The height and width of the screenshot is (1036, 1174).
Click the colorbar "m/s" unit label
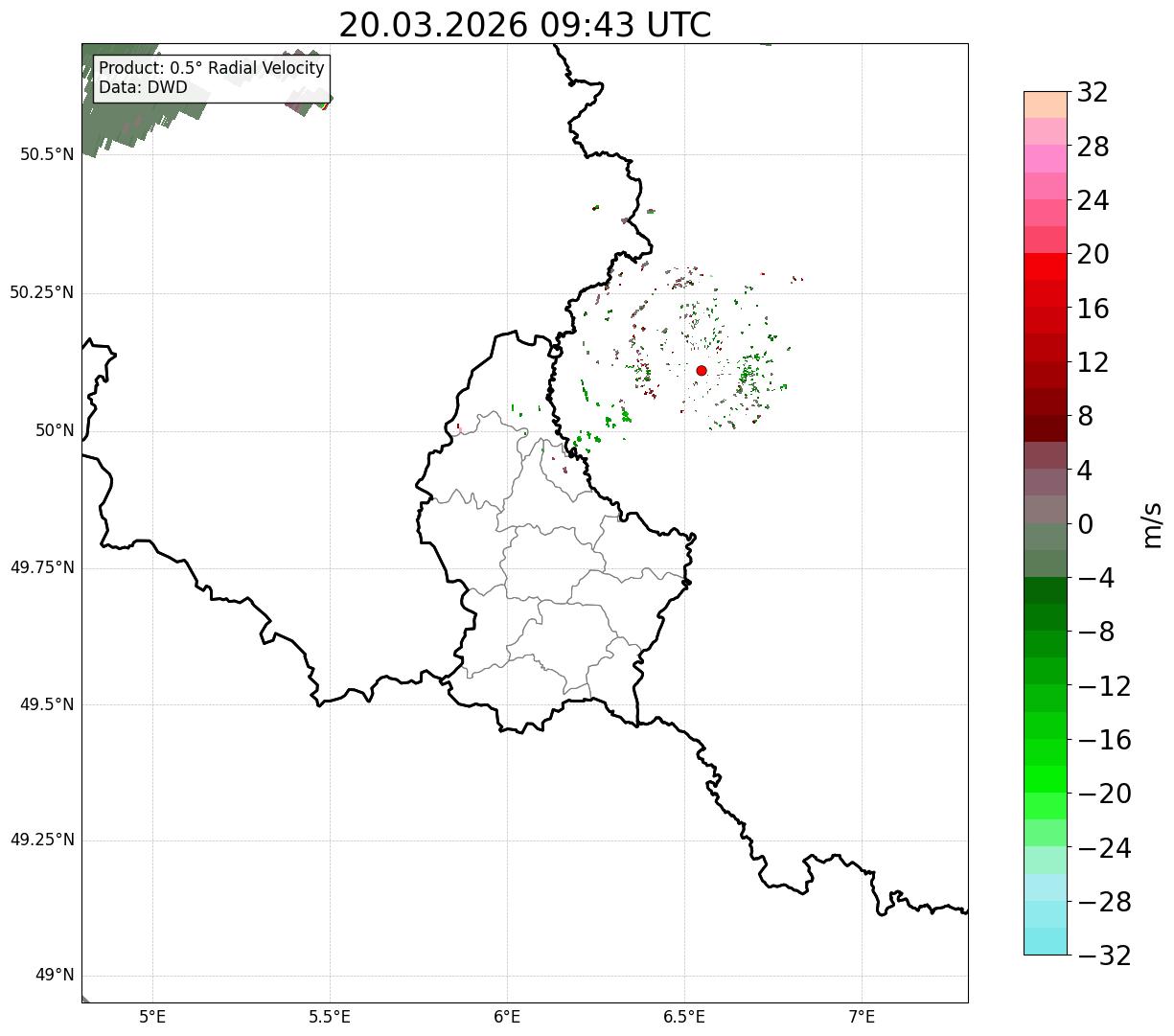click(x=1152, y=524)
